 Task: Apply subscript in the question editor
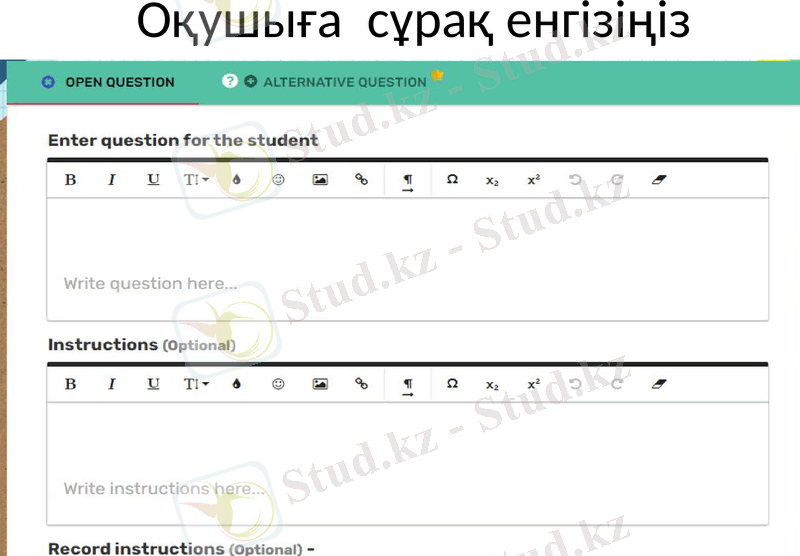(x=492, y=181)
